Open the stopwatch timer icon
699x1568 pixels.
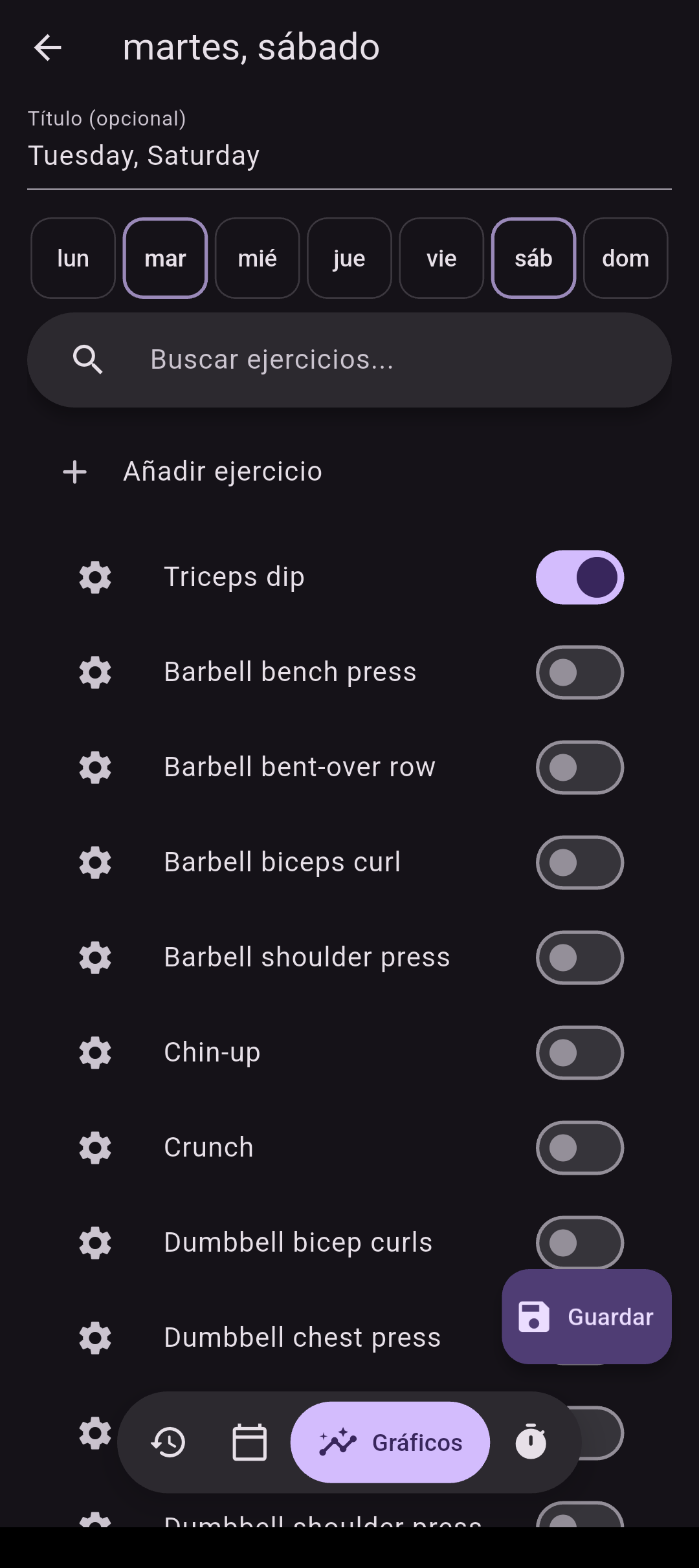[531, 1442]
